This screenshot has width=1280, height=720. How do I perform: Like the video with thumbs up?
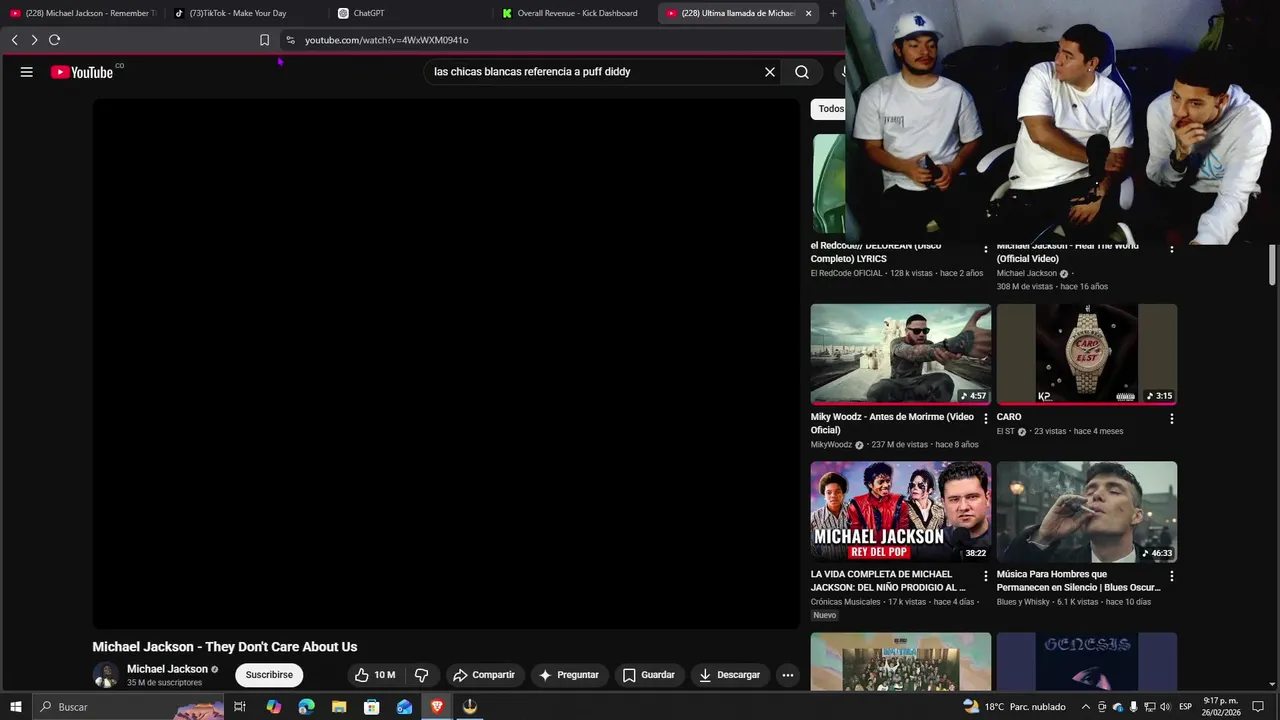(x=375, y=675)
